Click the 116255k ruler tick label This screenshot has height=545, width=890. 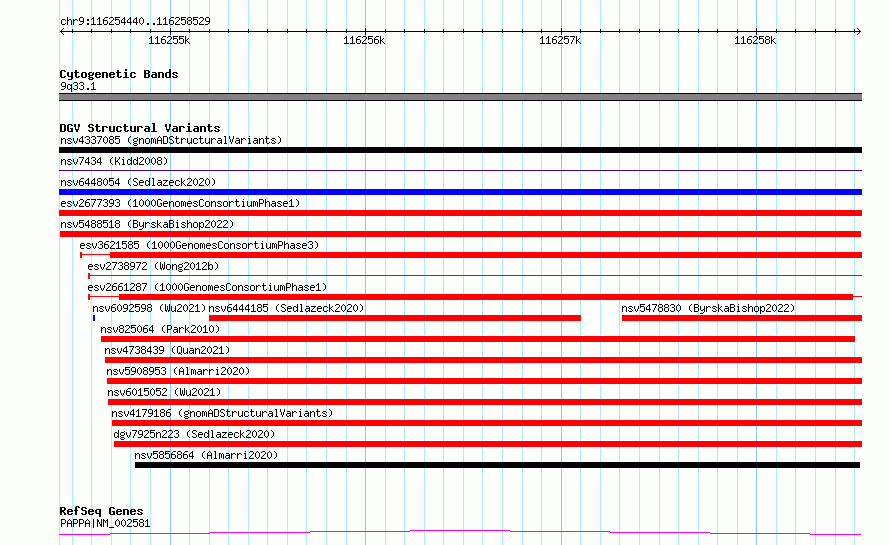(x=169, y=40)
